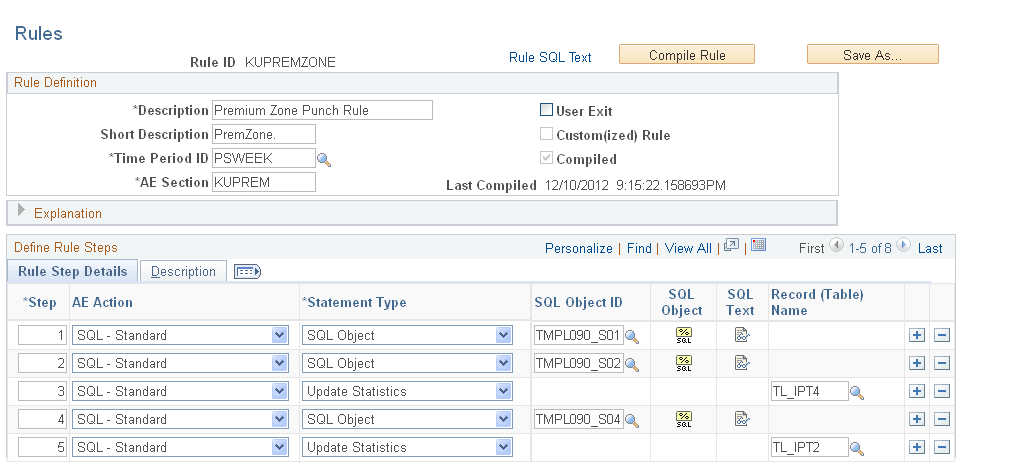Show next rows arrow in grid
The height and width of the screenshot is (471, 1011).
click(903, 245)
